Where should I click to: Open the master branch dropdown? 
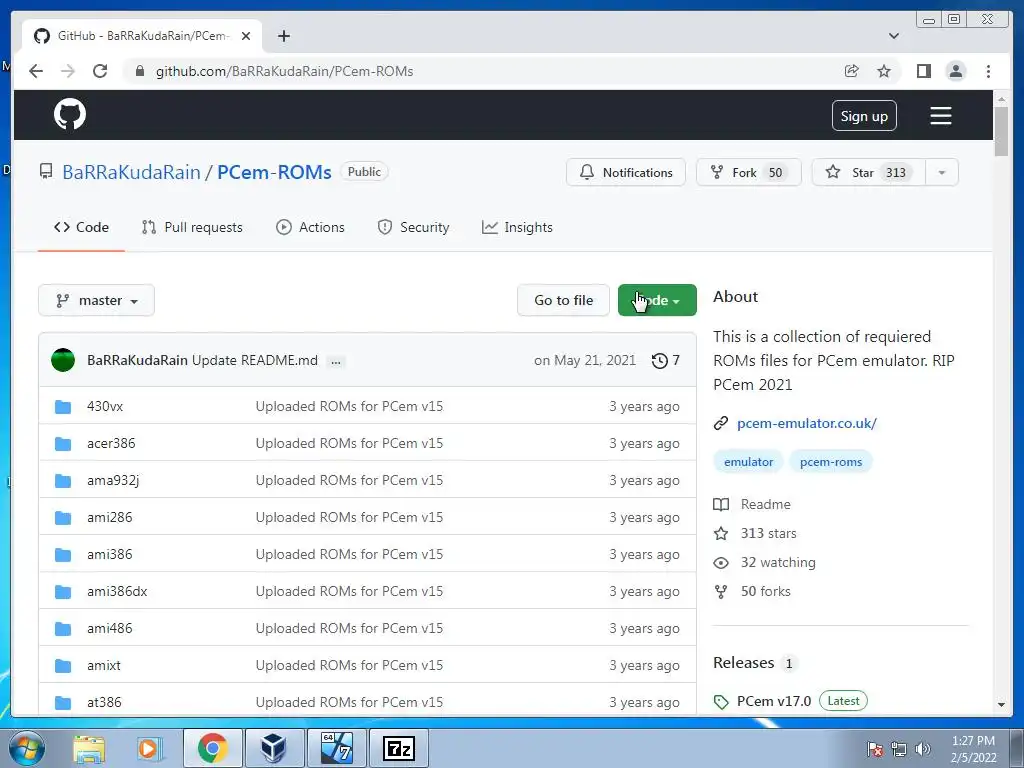[97, 300]
